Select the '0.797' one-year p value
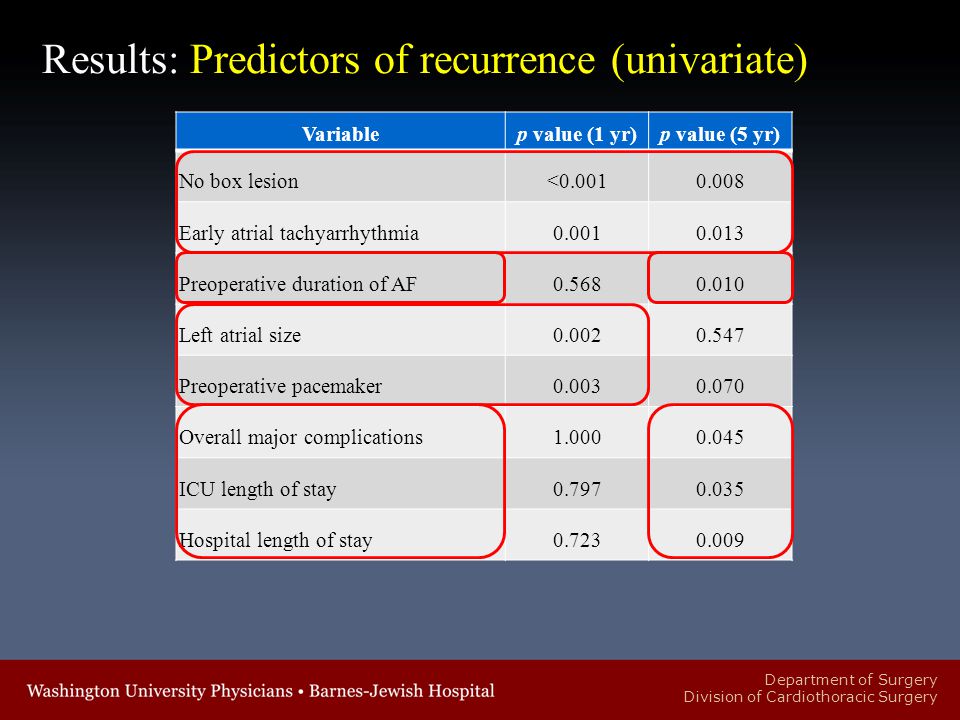 click(577, 489)
